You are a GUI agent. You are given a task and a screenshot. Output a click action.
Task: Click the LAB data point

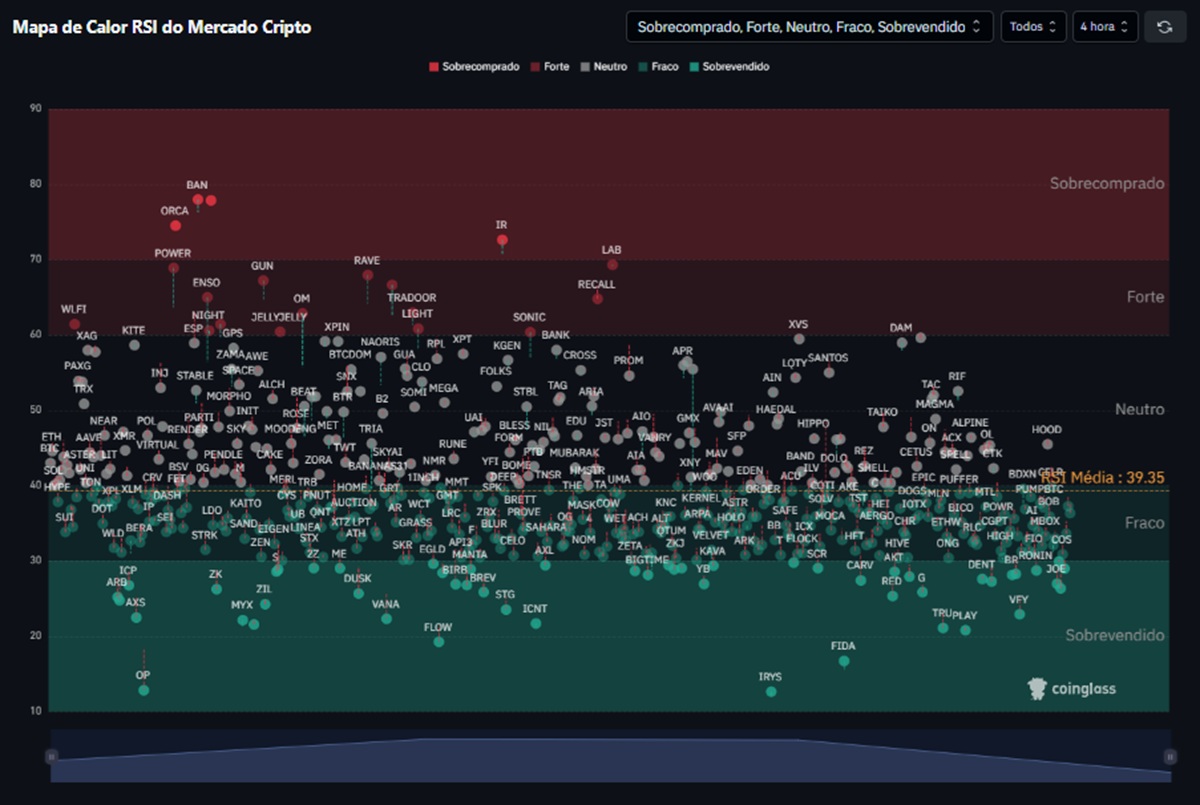click(612, 265)
